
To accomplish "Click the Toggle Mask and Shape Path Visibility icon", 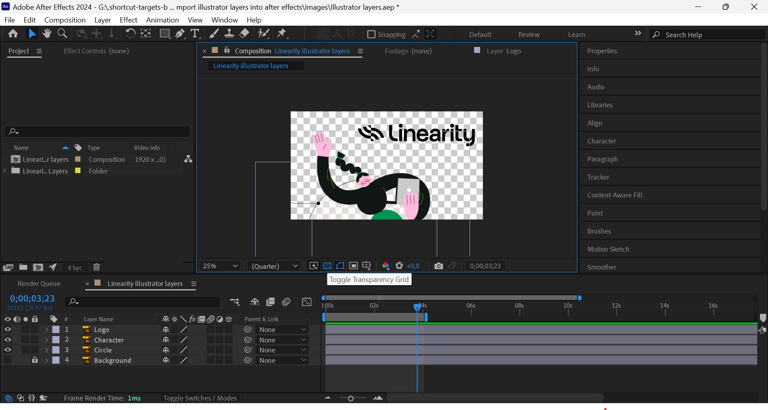I will [340, 265].
